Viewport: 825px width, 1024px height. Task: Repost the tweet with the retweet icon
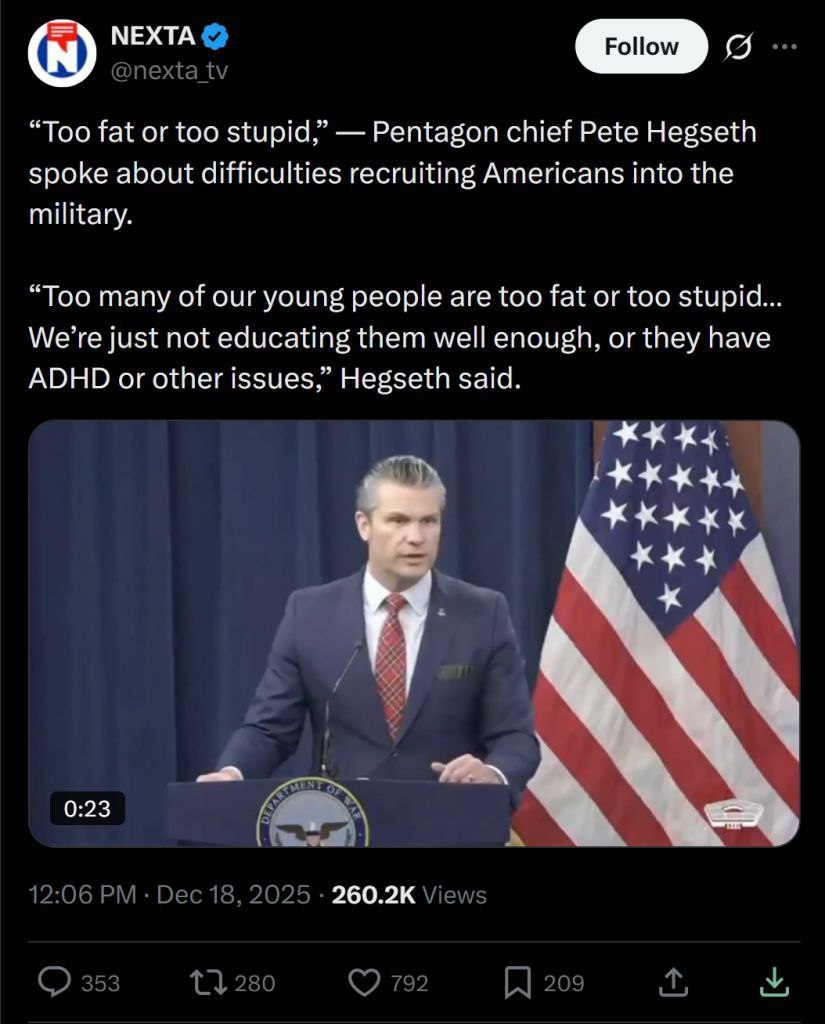click(x=208, y=982)
